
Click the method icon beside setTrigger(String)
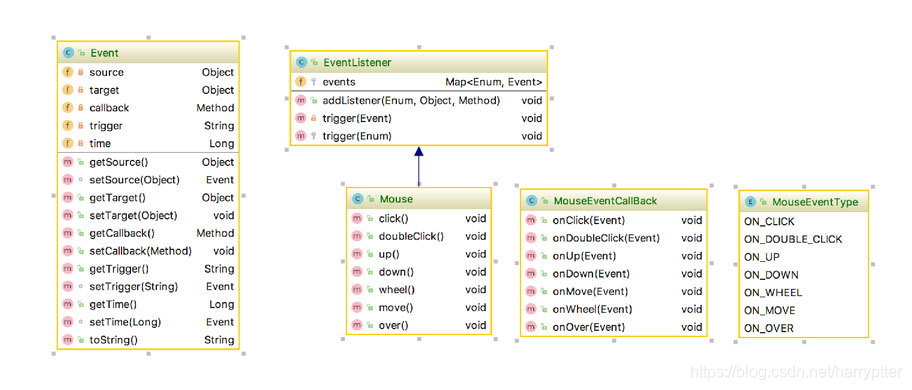coord(67,287)
